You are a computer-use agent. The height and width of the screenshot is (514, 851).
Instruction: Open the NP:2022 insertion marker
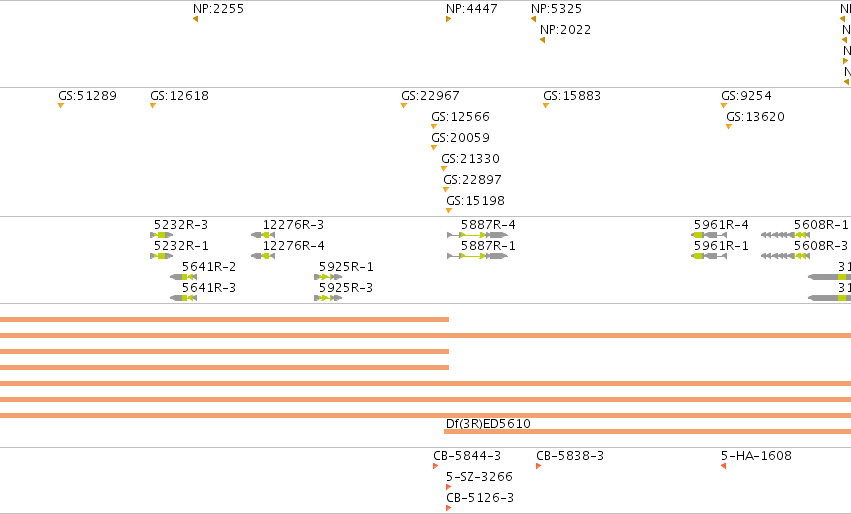(x=542, y=40)
